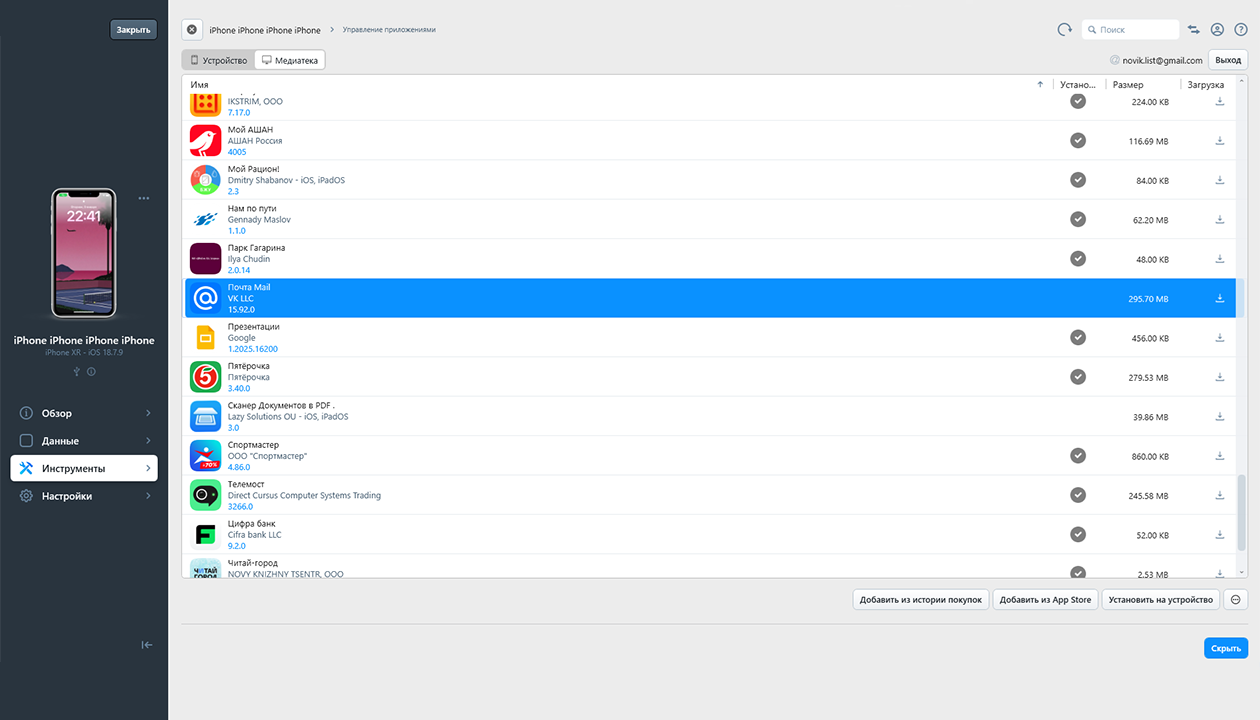Click into the Поиск search field
Image resolution: width=1260 pixels, height=720 pixels.
click(1131, 30)
